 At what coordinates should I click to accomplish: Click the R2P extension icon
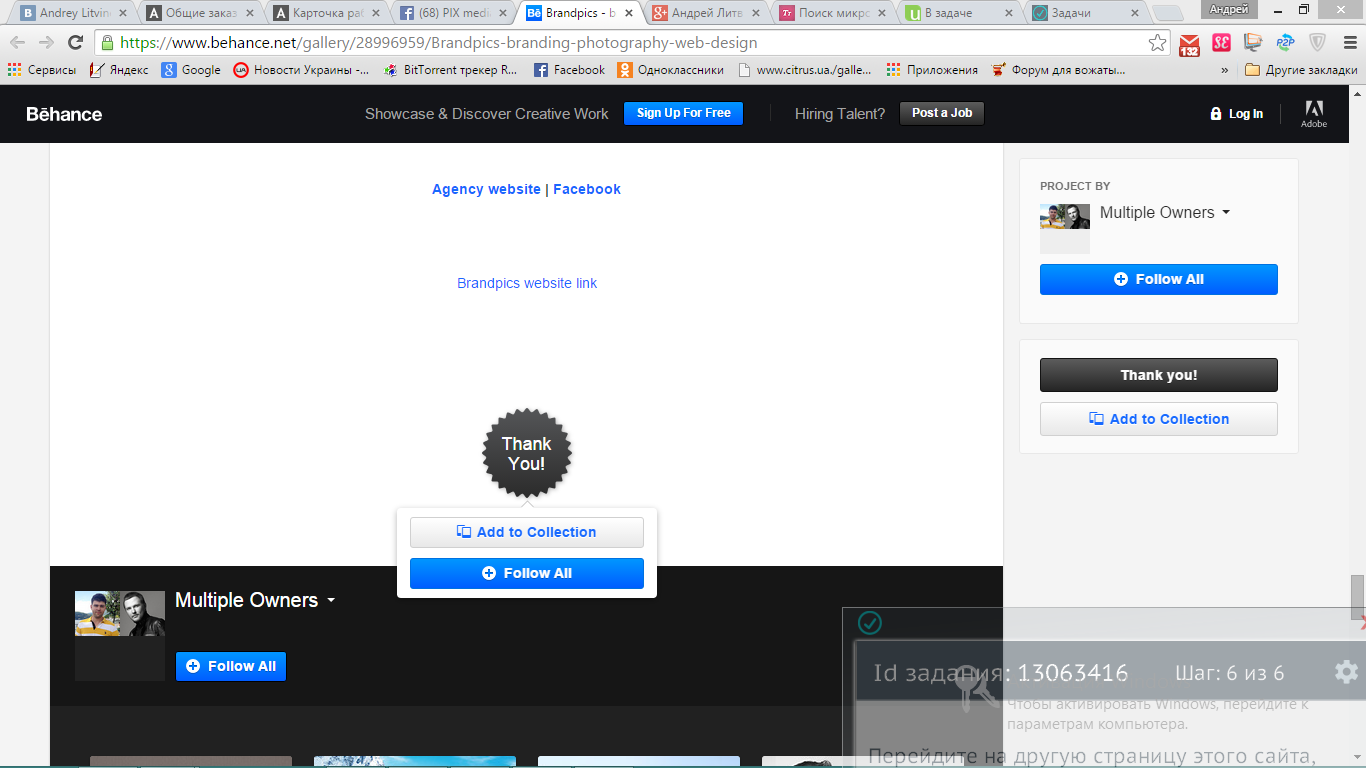[1285, 43]
